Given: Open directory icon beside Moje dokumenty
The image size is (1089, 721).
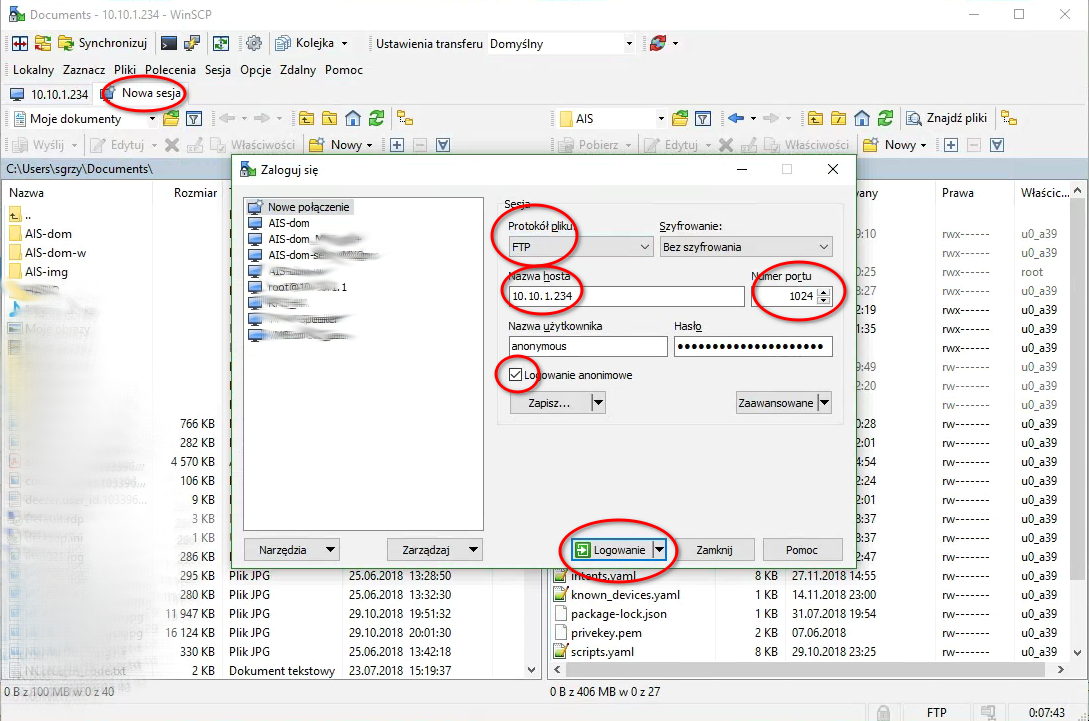Looking at the screenshot, I should [x=171, y=119].
